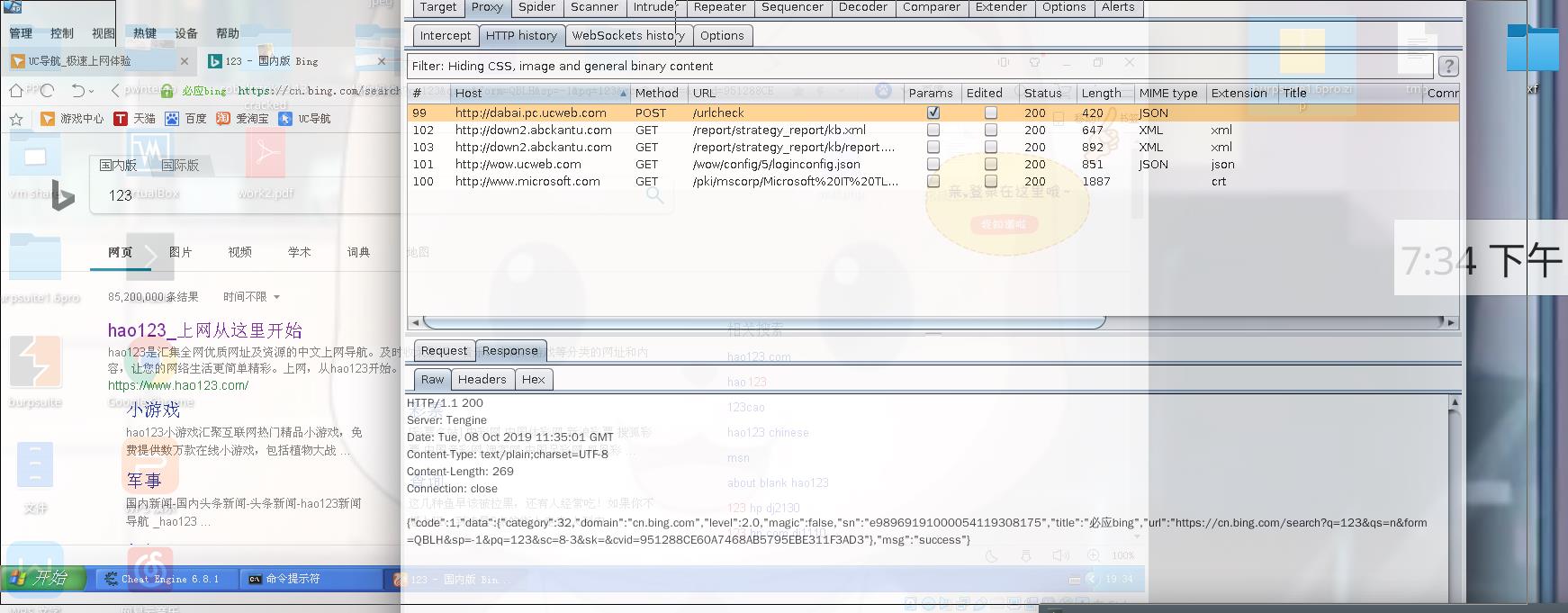
Task: Toggle Edited checkbox for row 103
Action: click(x=991, y=147)
